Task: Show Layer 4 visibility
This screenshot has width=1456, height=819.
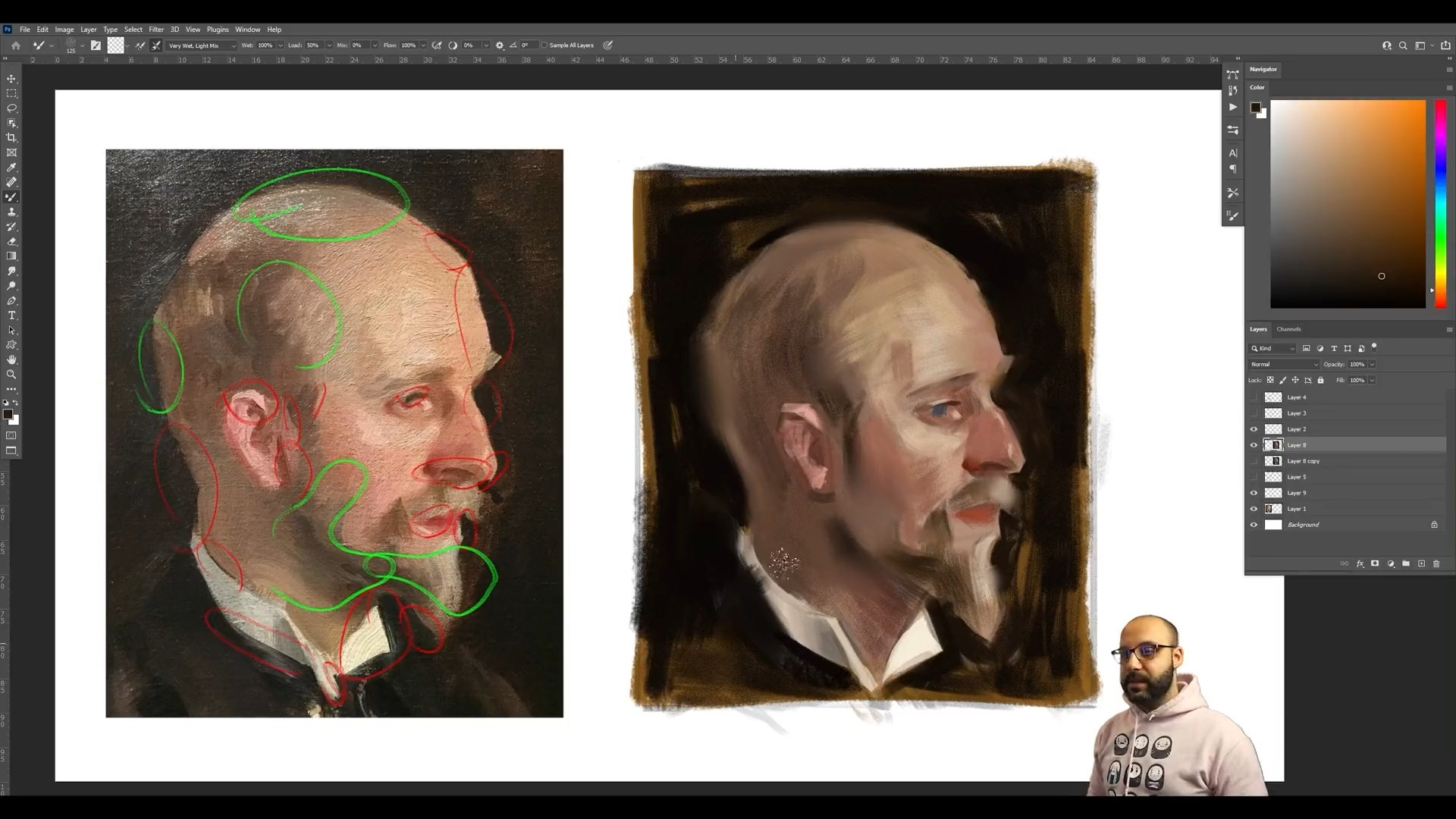Action: click(1254, 397)
